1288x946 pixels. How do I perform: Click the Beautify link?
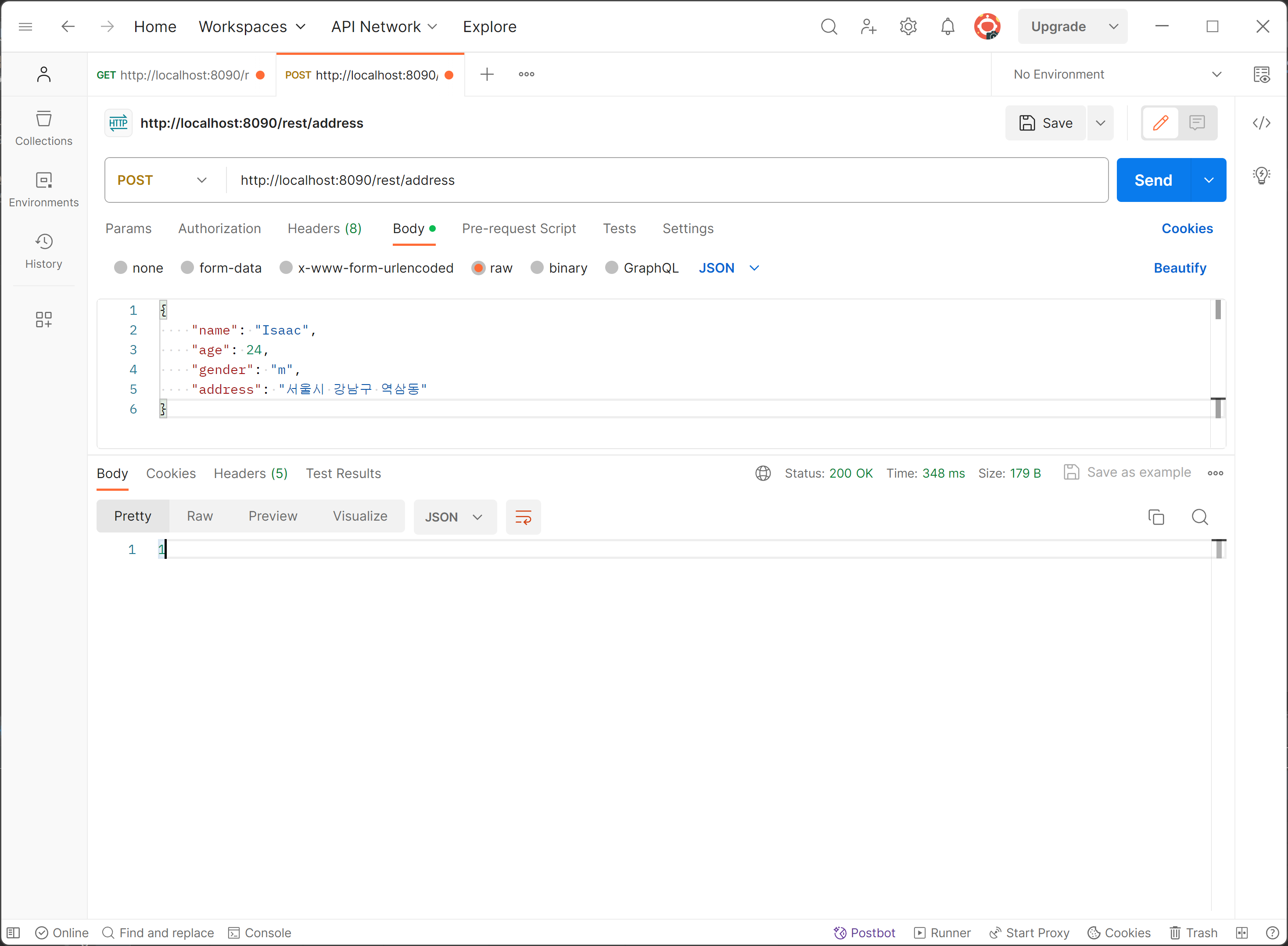[1179, 268]
